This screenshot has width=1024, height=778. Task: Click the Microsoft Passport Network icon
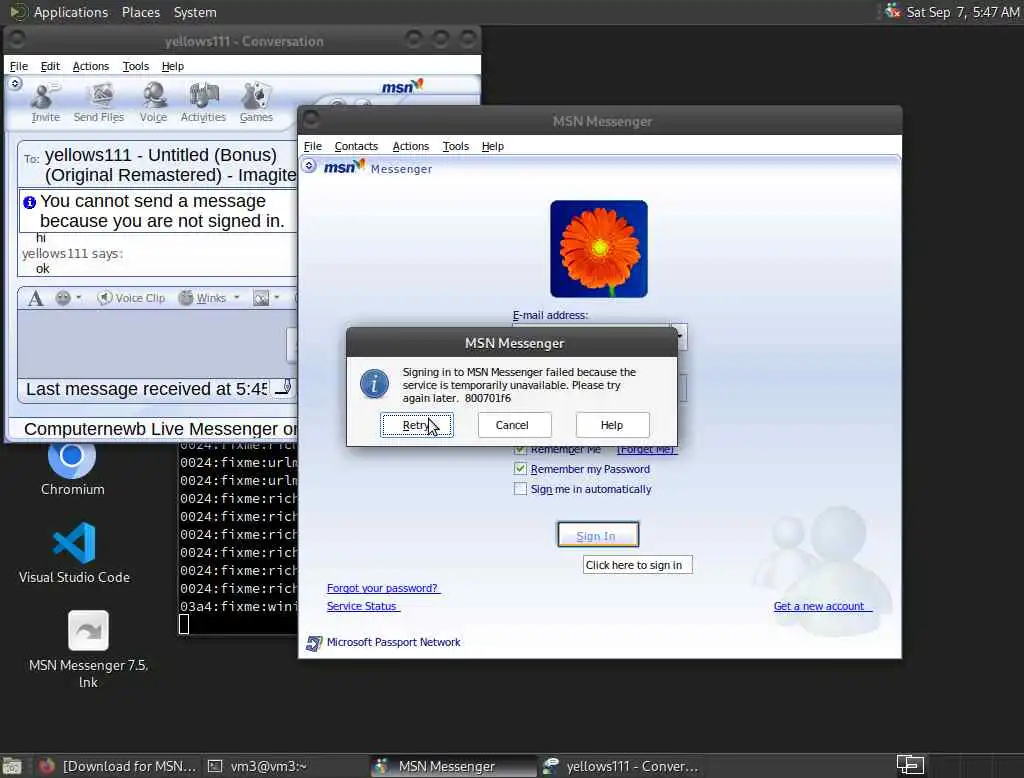(x=314, y=643)
